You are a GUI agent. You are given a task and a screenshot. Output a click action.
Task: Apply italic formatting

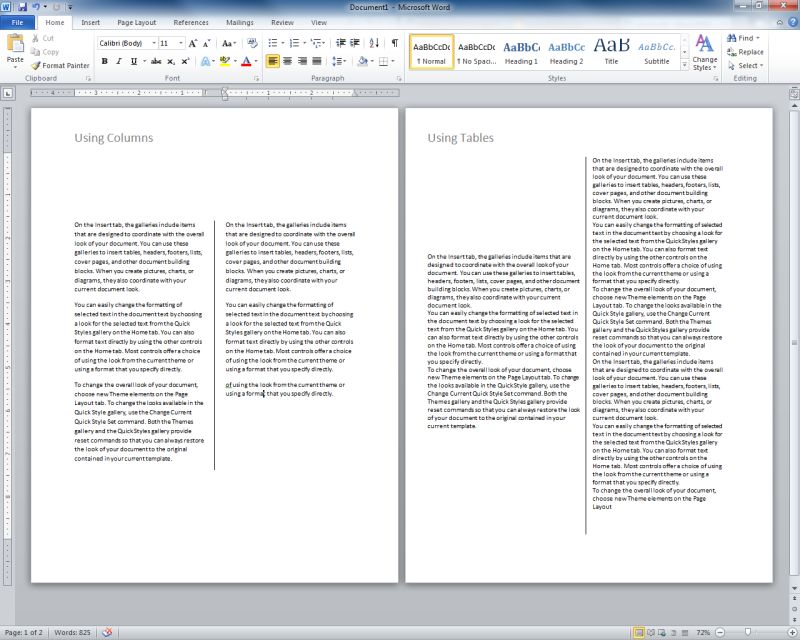[117, 61]
